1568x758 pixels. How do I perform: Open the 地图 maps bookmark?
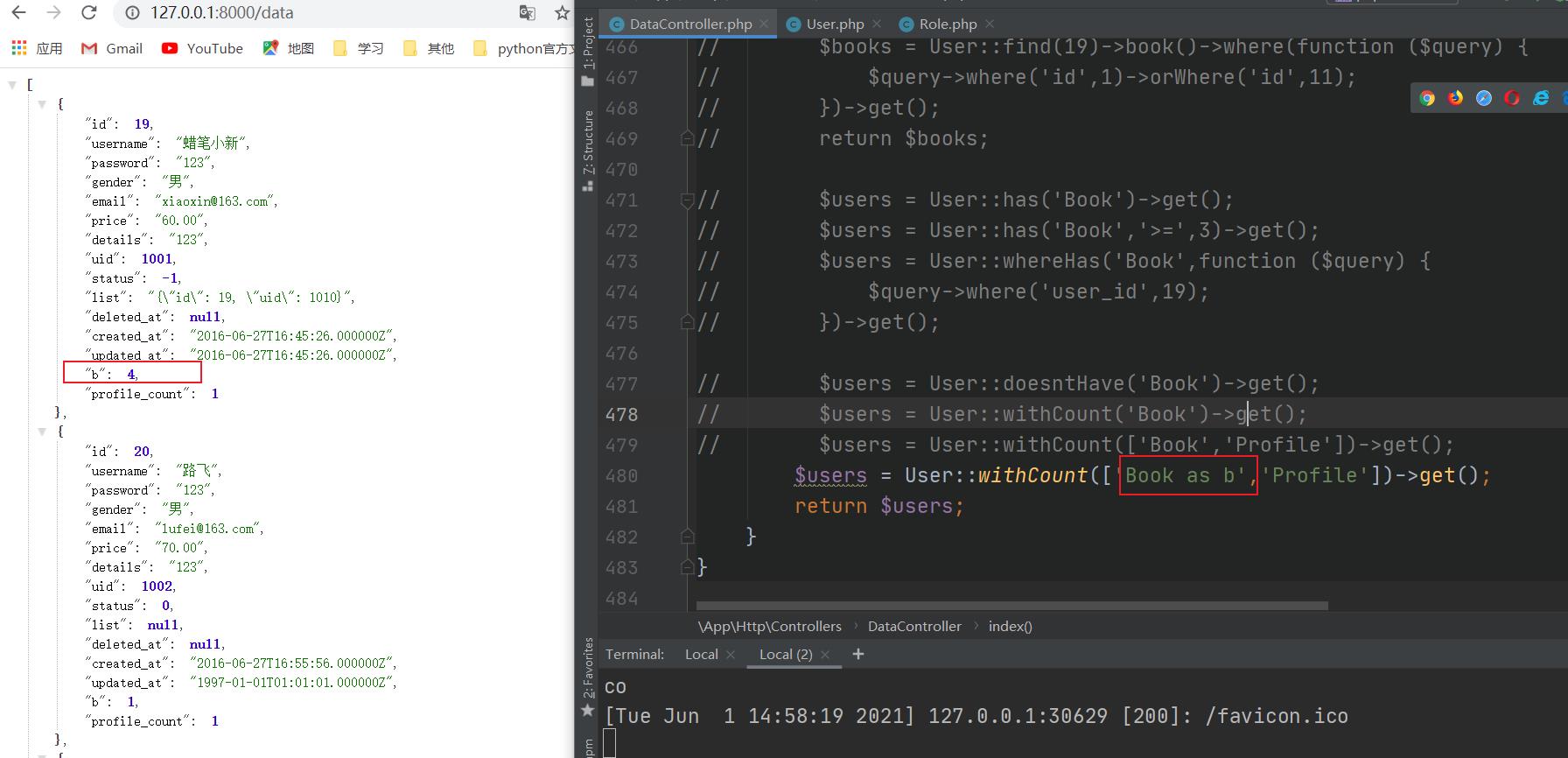(x=288, y=48)
